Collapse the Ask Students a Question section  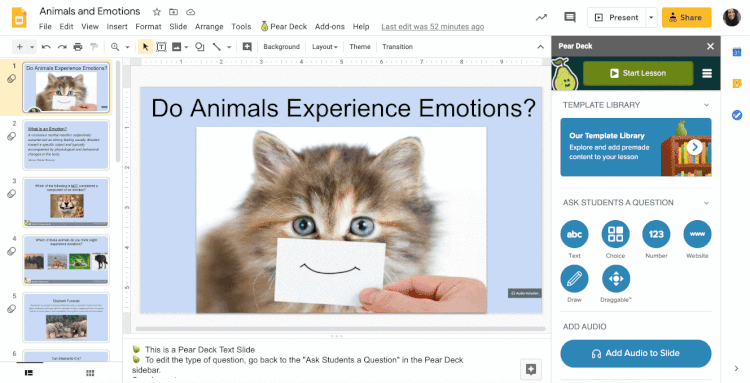tap(706, 203)
